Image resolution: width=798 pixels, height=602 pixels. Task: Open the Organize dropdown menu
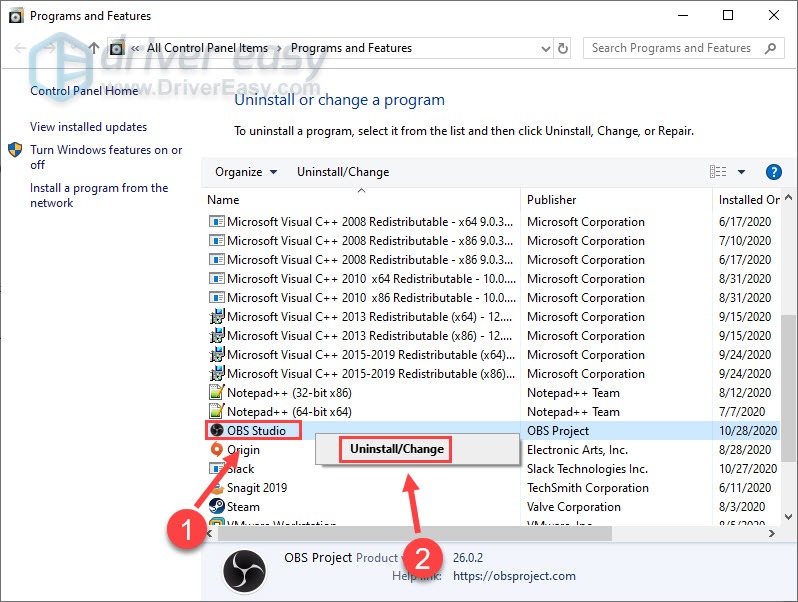(x=246, y=172)
